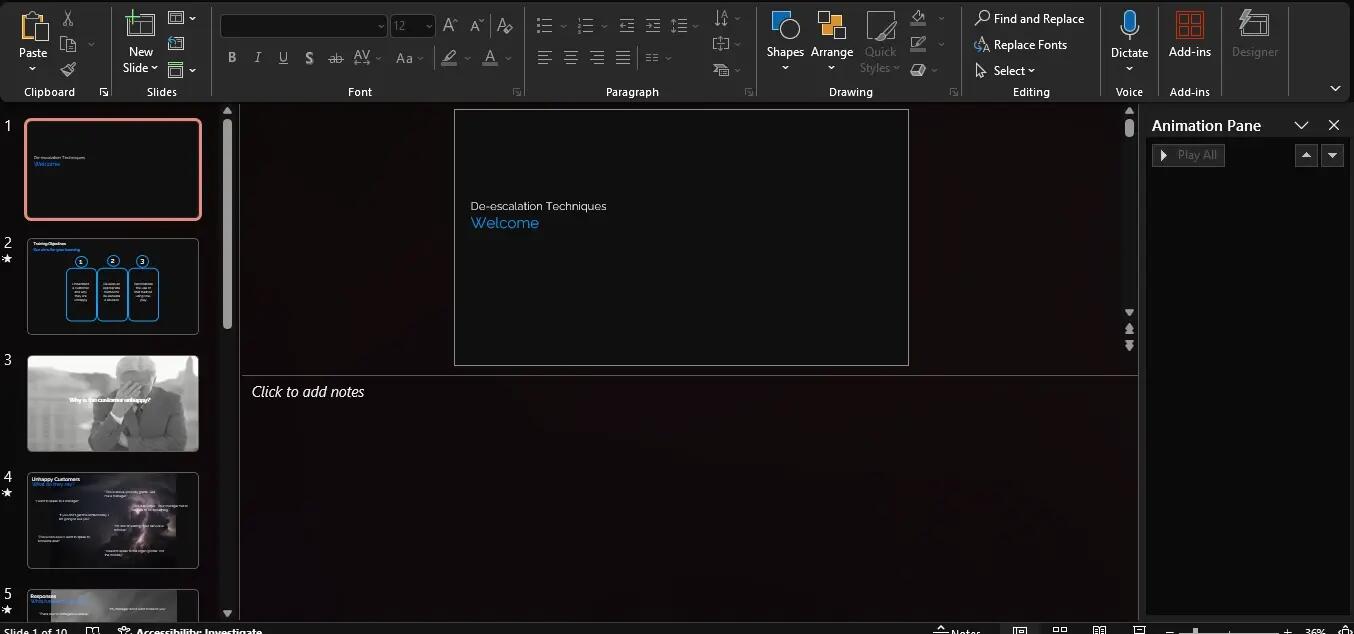Reset the slide with Reset icon
This screenshot has width=1354, height=634.
177,44
